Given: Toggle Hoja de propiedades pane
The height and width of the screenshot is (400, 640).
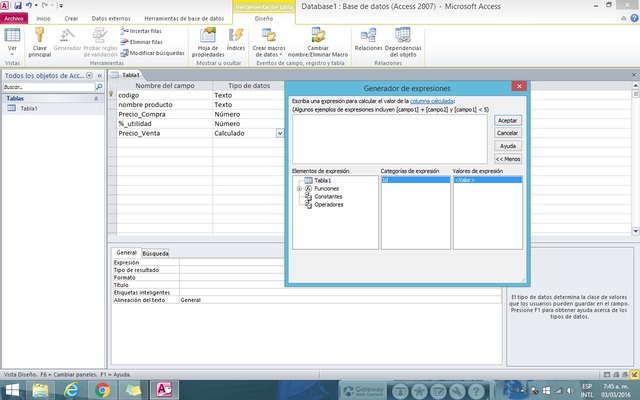Looking at the screenshot, I should coord(208,42).
